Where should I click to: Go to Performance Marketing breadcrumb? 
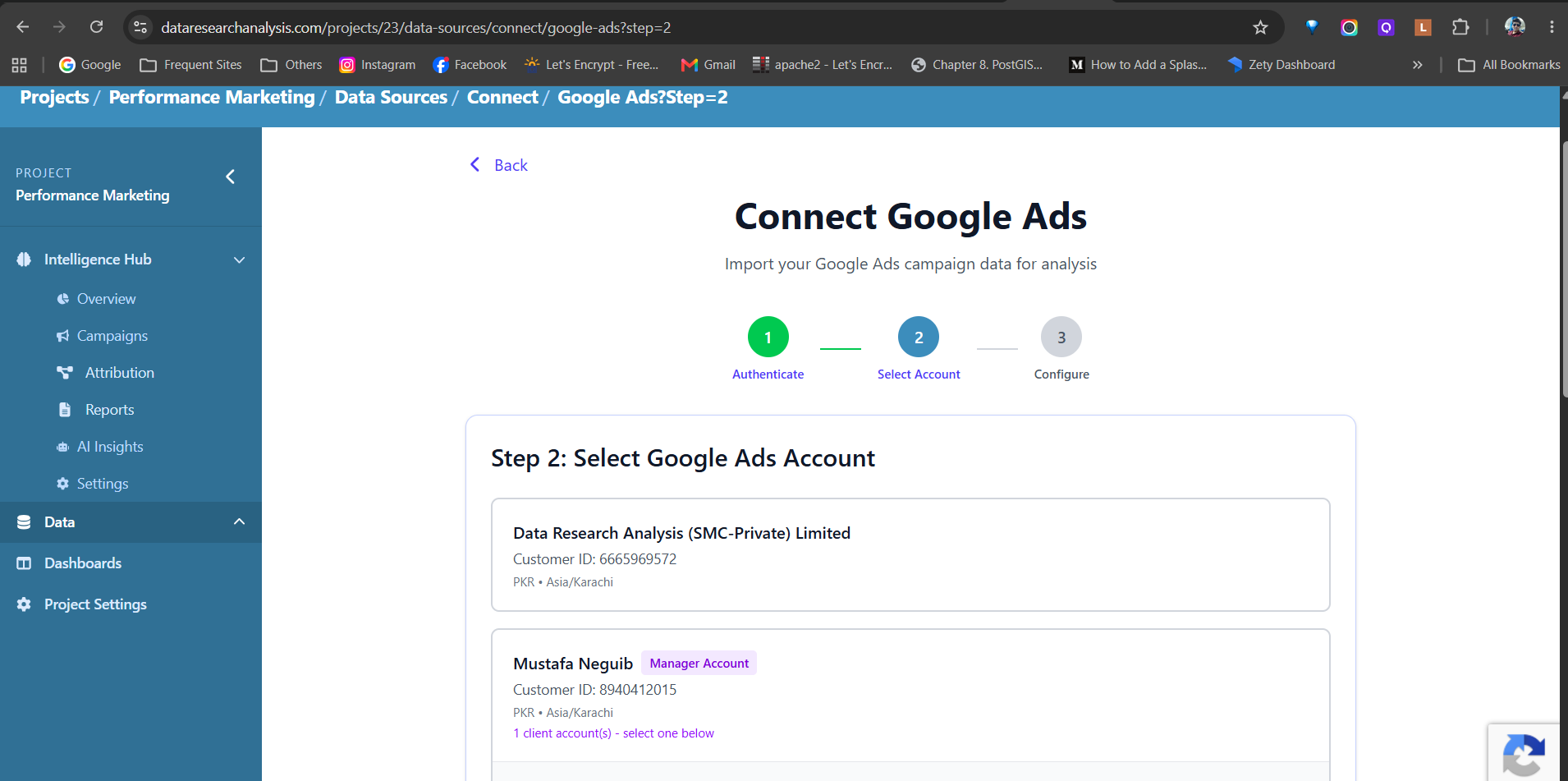(212, 97)
